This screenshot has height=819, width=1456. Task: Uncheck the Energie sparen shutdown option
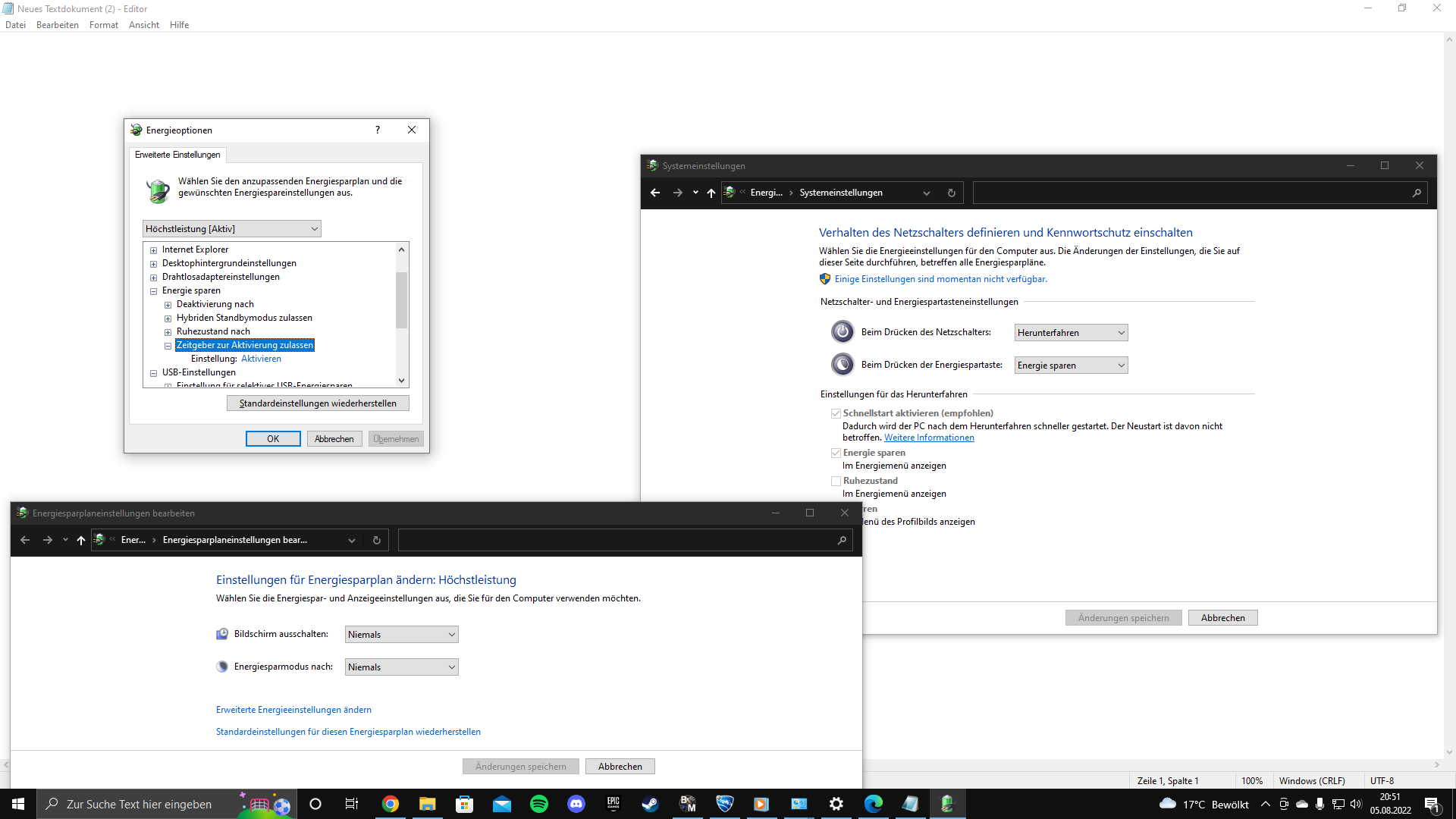pos(836,453)
